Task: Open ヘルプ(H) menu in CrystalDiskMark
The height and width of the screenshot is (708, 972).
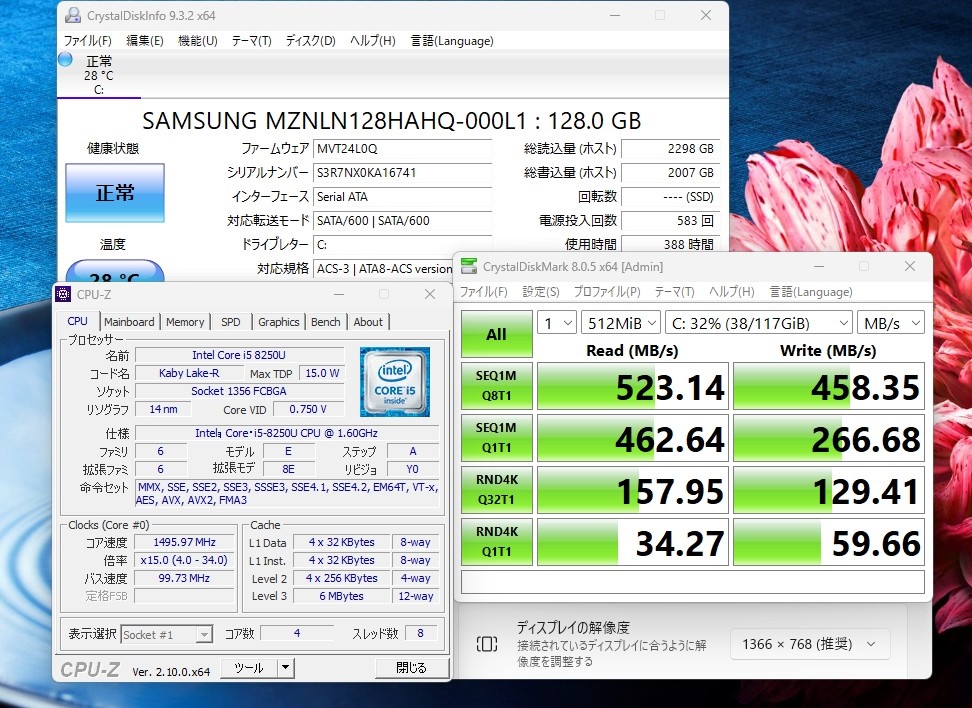Action: click(x=731, y=292)
